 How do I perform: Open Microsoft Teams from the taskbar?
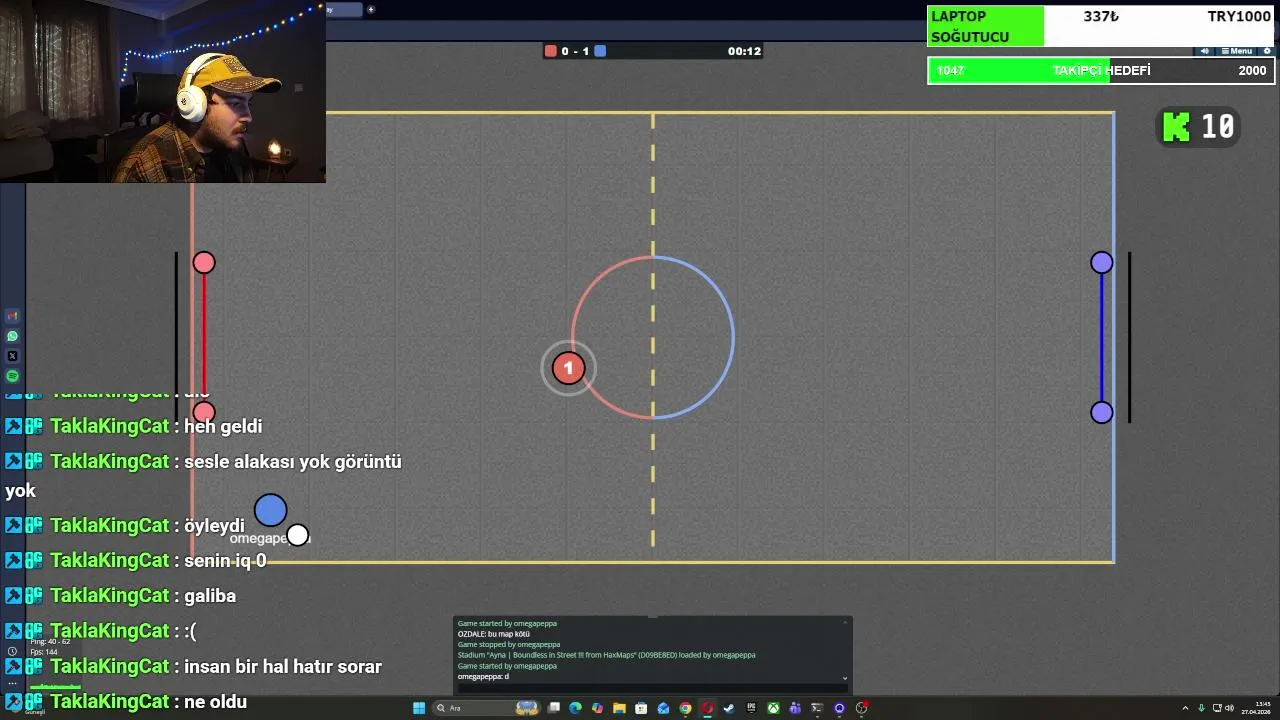(x=795, y=708)
